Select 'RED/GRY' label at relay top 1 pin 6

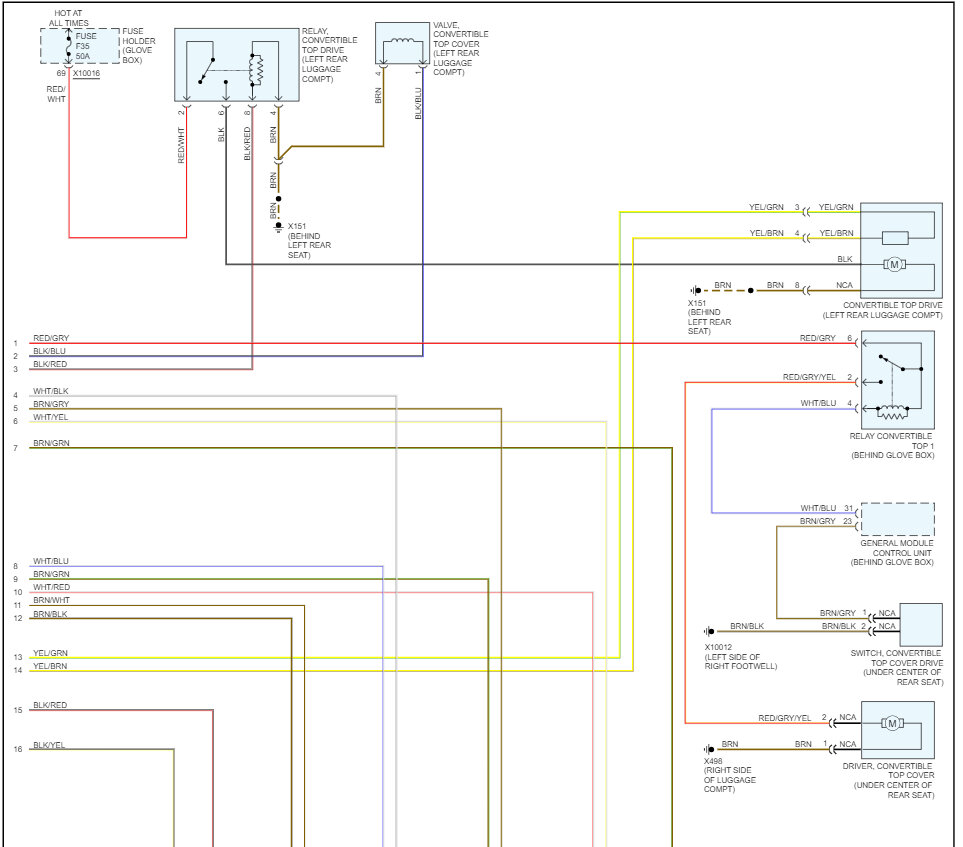tap(817, 338)
